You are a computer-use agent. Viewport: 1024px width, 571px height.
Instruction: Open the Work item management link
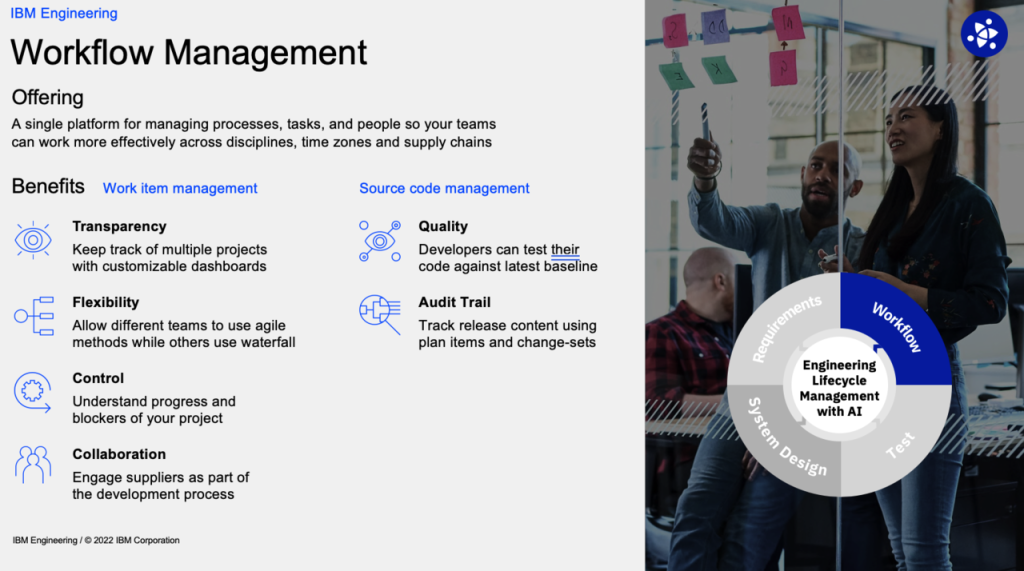pyautogui.click(x=180, y=188)
